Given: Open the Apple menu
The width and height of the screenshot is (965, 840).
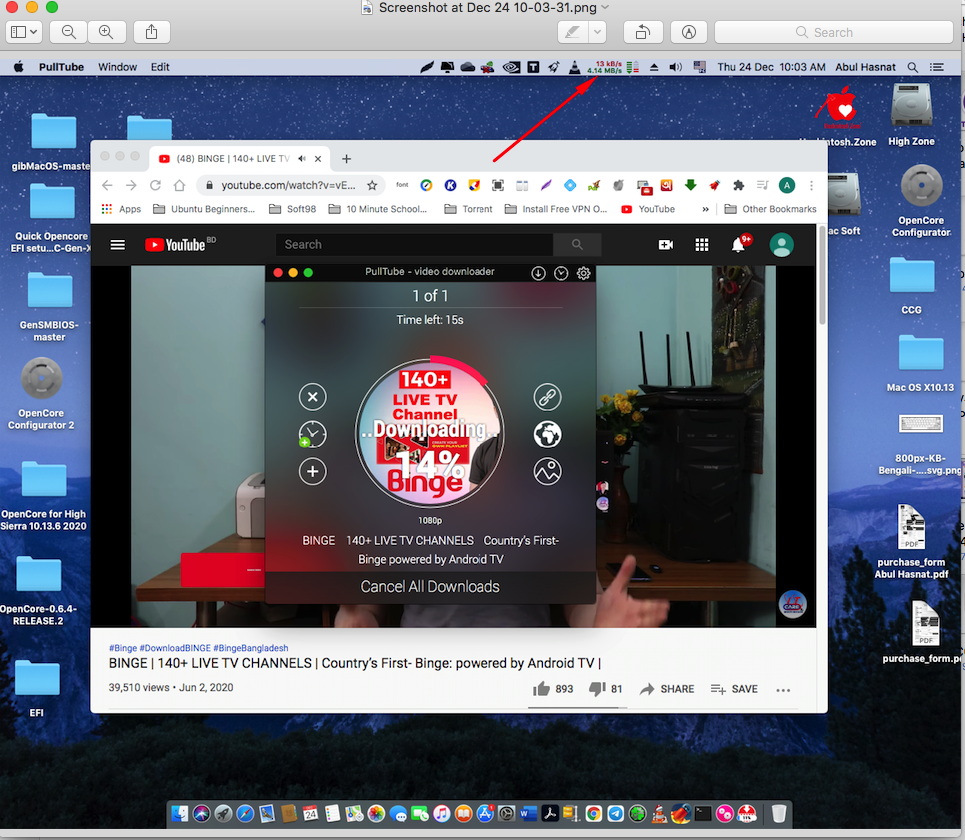Looking at the screenshot, I should coord(18,67).
